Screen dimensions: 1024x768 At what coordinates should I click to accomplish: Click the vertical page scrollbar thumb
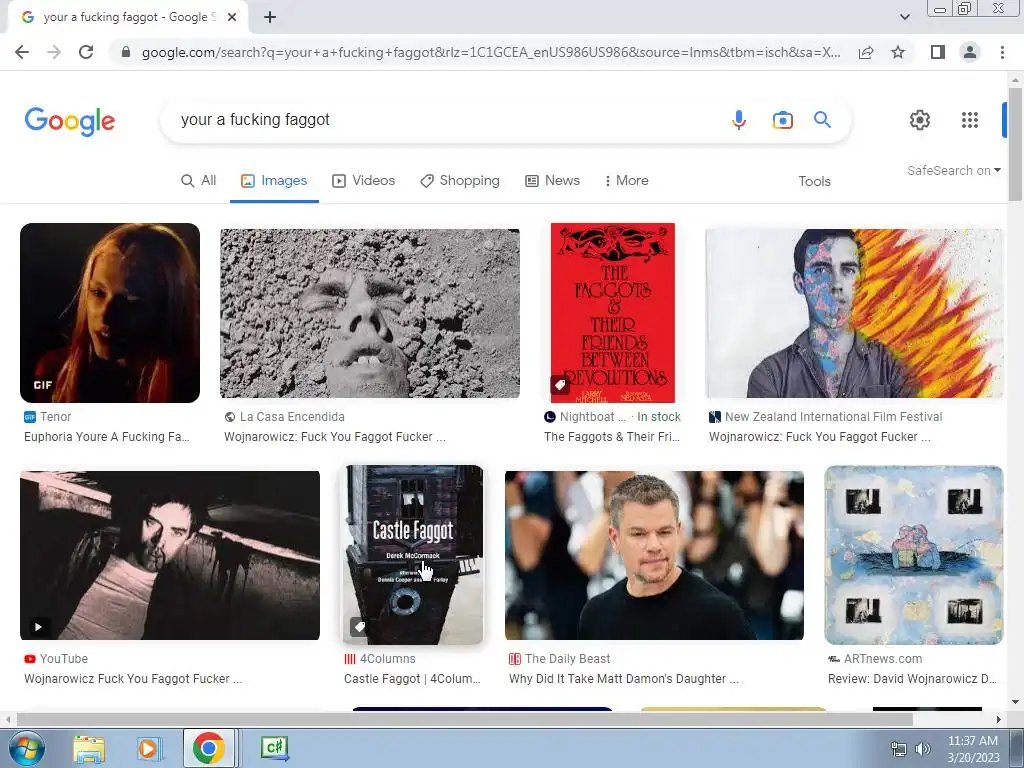[1015, 144]
